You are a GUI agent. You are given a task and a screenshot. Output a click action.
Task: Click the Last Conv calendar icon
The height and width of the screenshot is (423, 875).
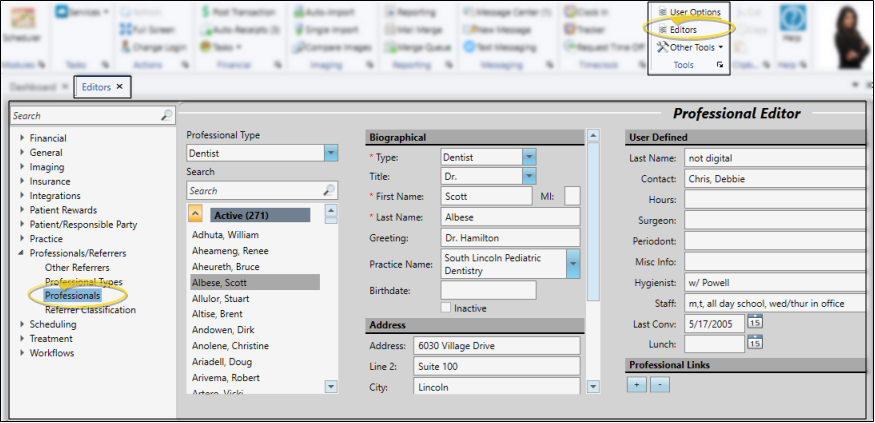[755, 322]
